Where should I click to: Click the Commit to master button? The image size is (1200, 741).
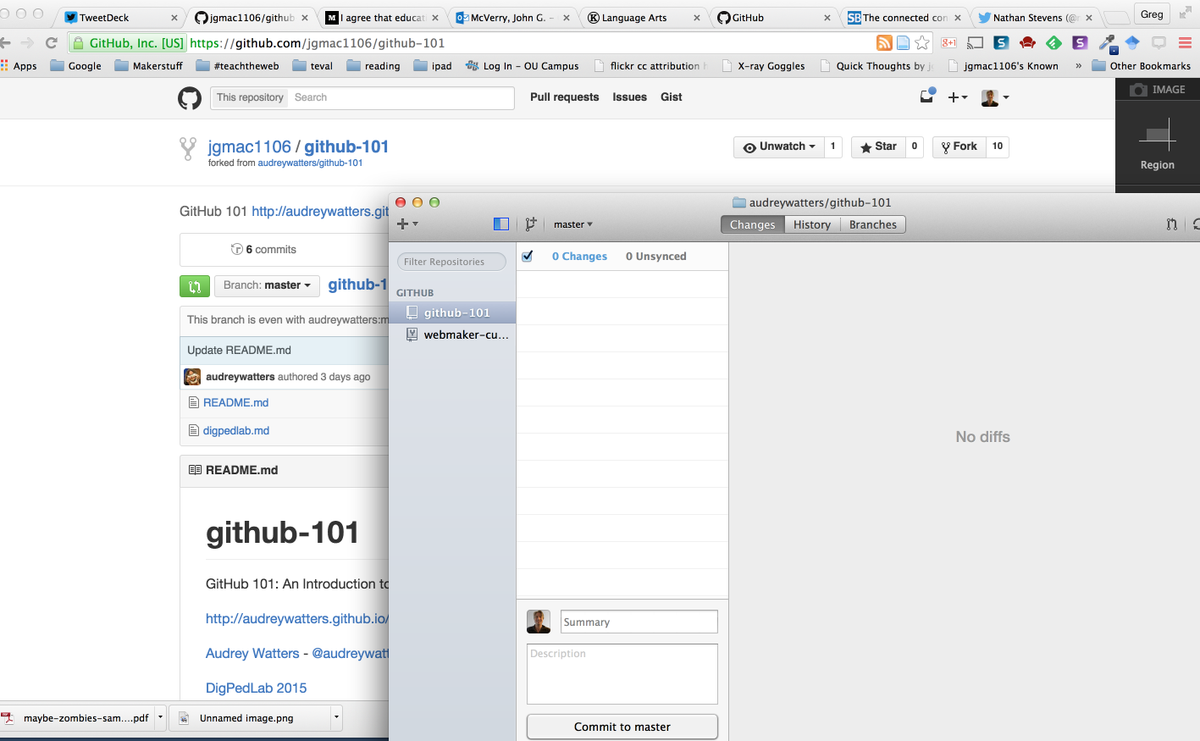[622, 727]
